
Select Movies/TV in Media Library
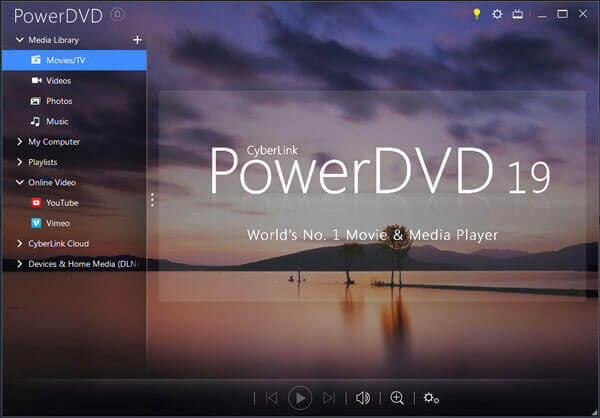pos(74,60)
